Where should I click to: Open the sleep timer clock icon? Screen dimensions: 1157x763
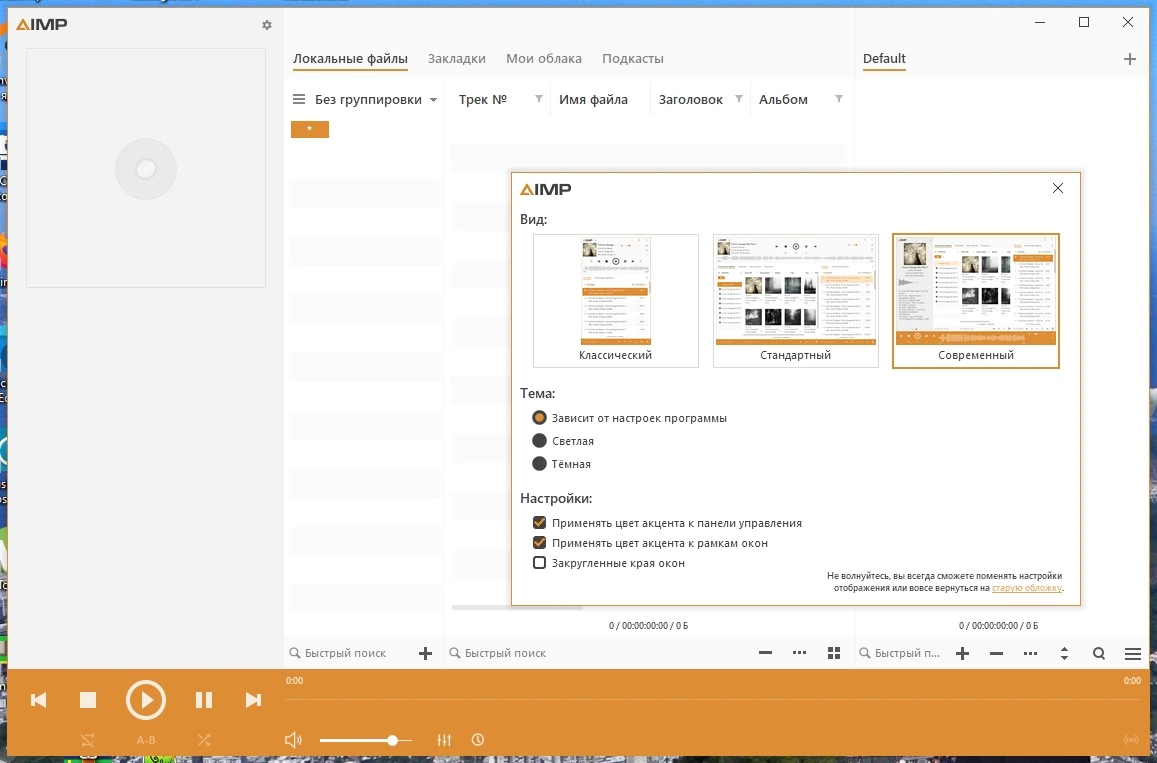tap(477, 739)
